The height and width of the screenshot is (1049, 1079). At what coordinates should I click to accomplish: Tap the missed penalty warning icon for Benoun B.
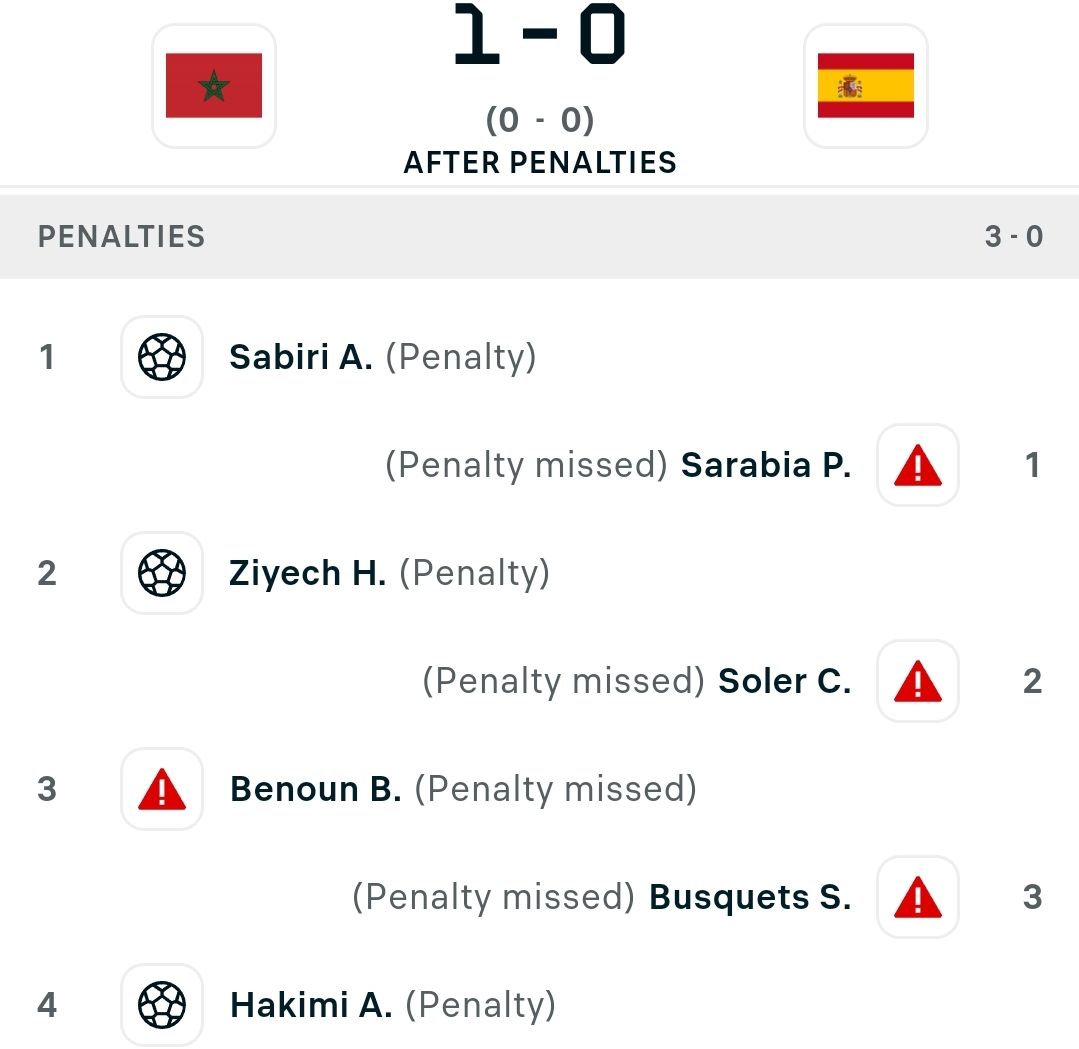pyautogui.click(x=162, y=789)
